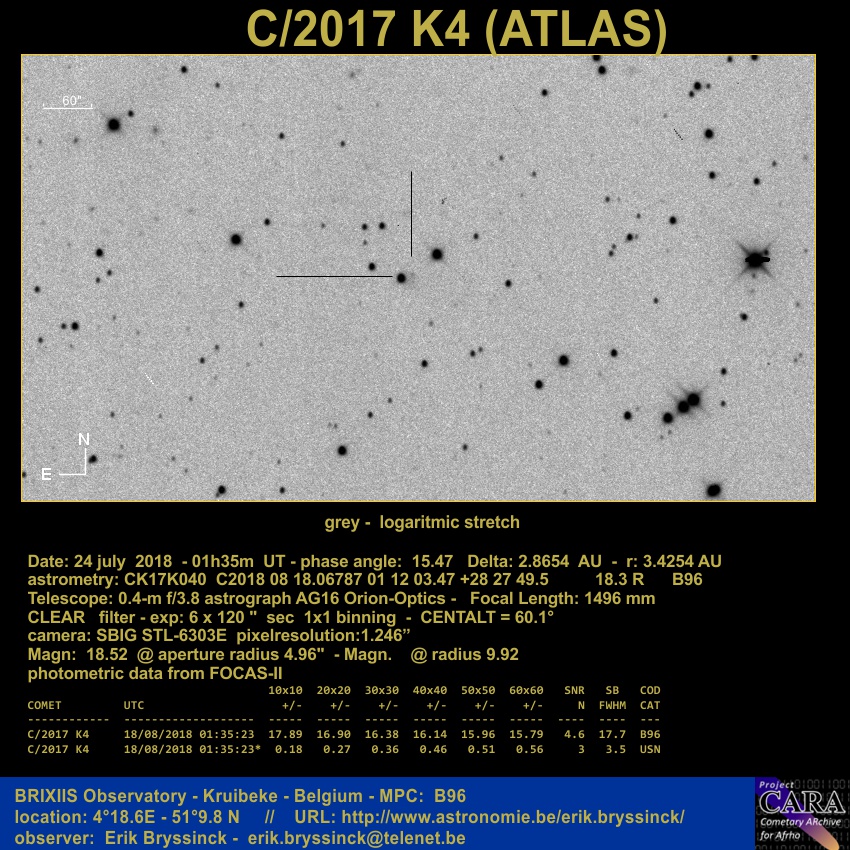The image size is (850, 850).
Task: Click the "20x20" column header
Action: click(333, 691)
